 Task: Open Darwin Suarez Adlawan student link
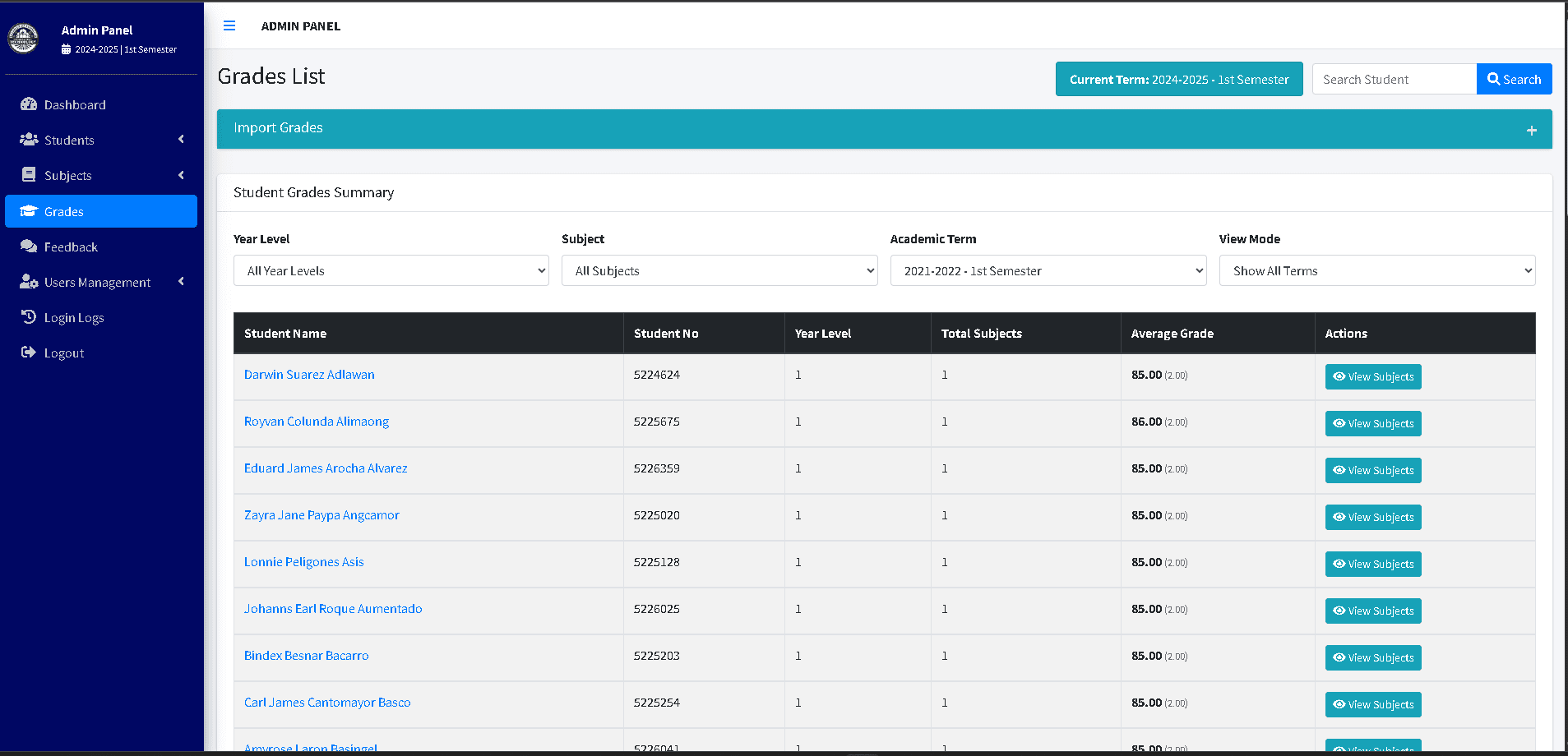[x=309, y=375]
